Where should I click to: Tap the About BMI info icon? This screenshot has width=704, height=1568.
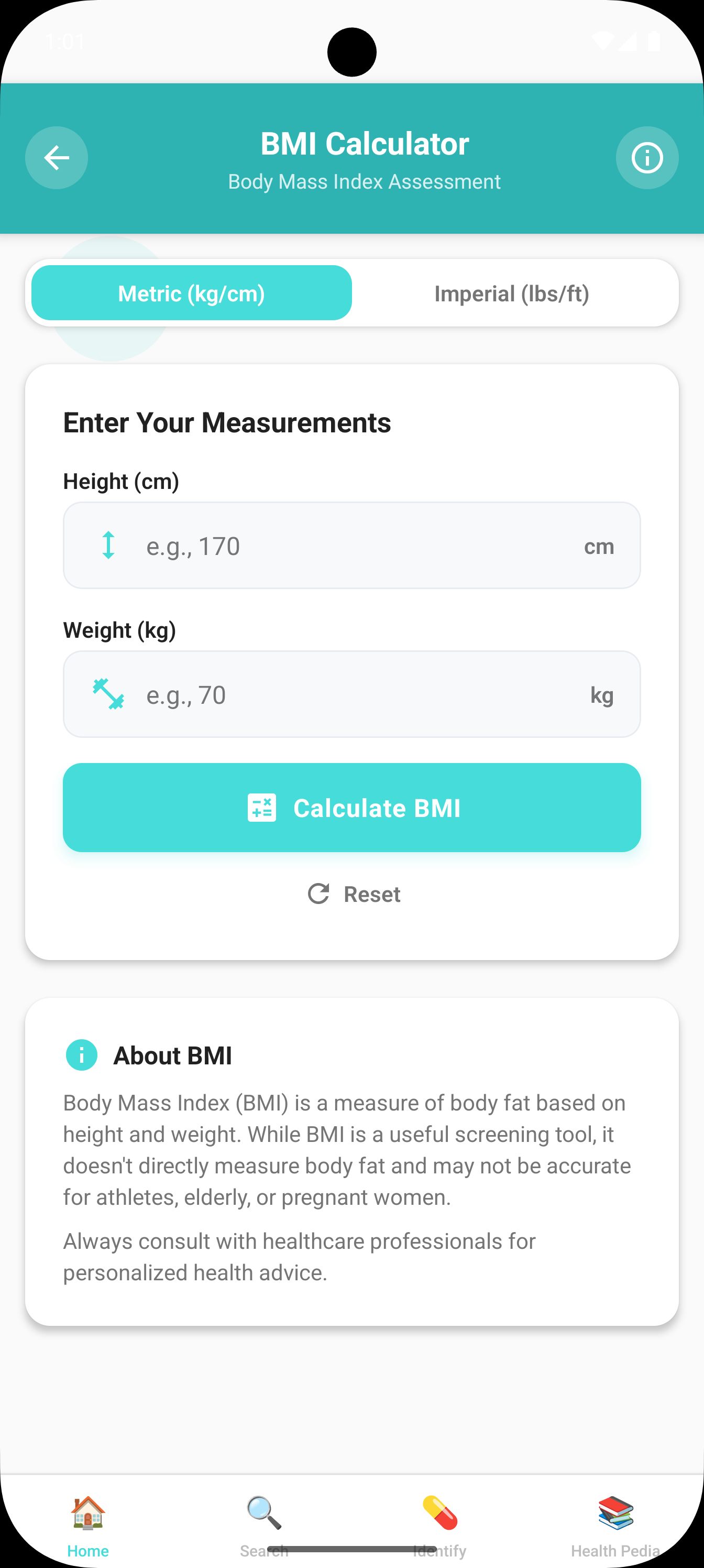[82, 1055]
